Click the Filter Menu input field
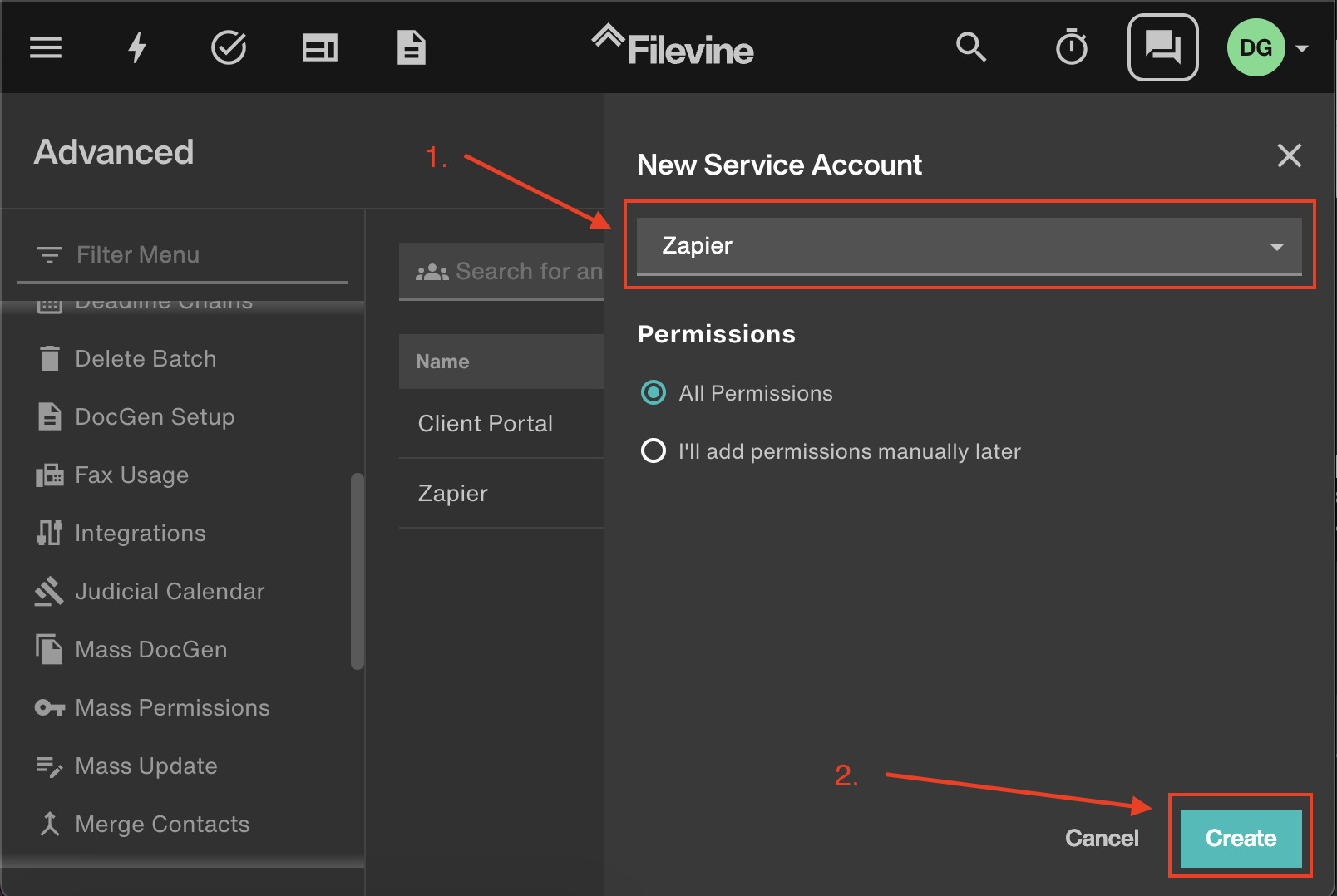The height and width of the screenshot is (896, 1337). pos(182,255)
